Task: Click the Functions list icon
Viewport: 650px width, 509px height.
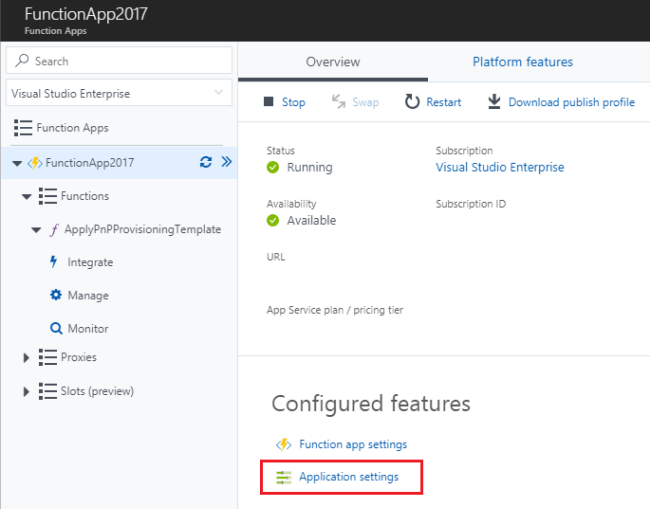Action: pos(48,196)
